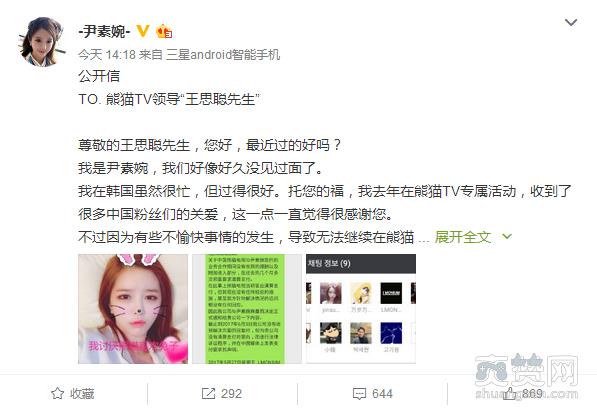Open the bunny-ears selfie thumbnail

133,309
